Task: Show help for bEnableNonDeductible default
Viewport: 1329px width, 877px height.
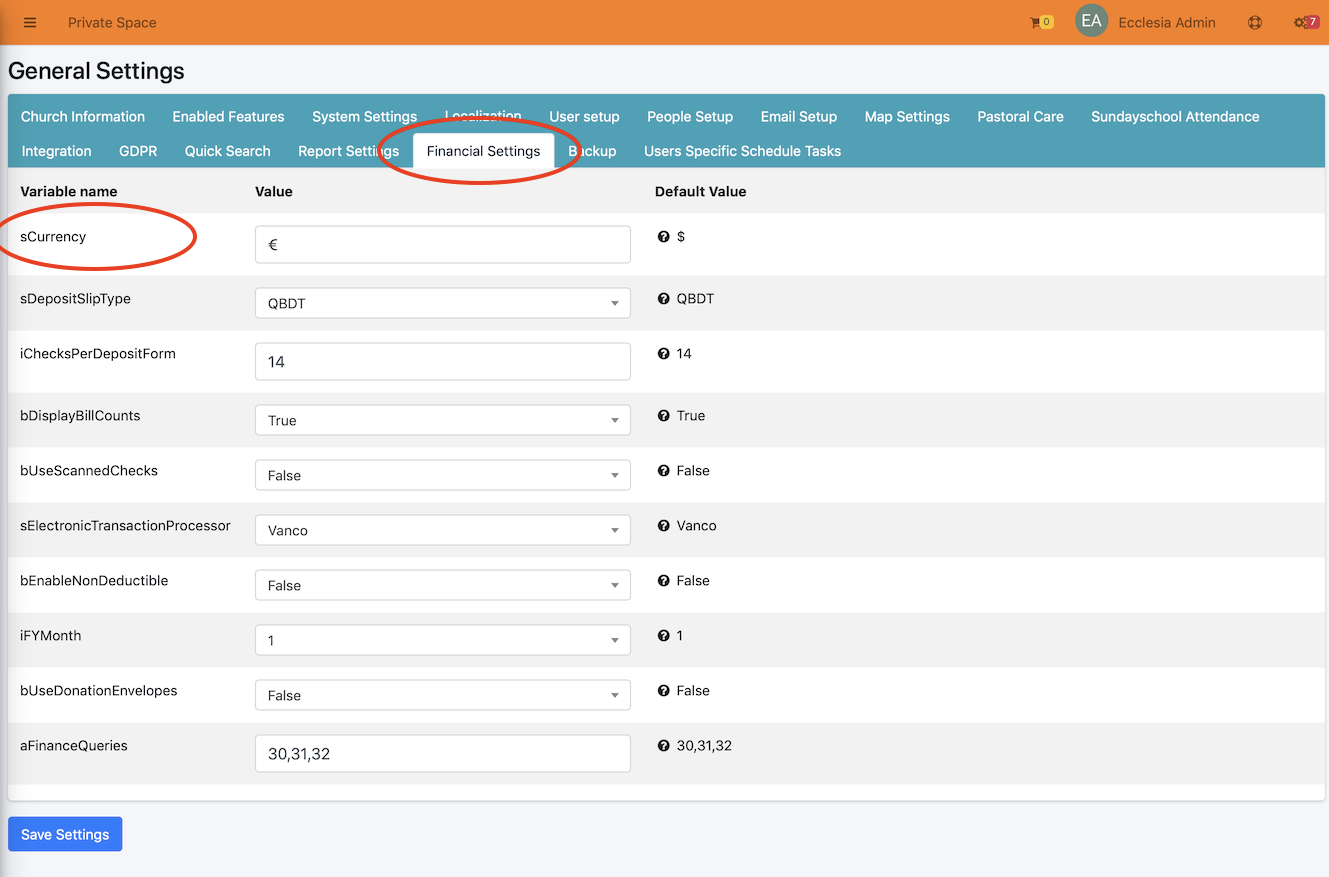Action: 663,581
